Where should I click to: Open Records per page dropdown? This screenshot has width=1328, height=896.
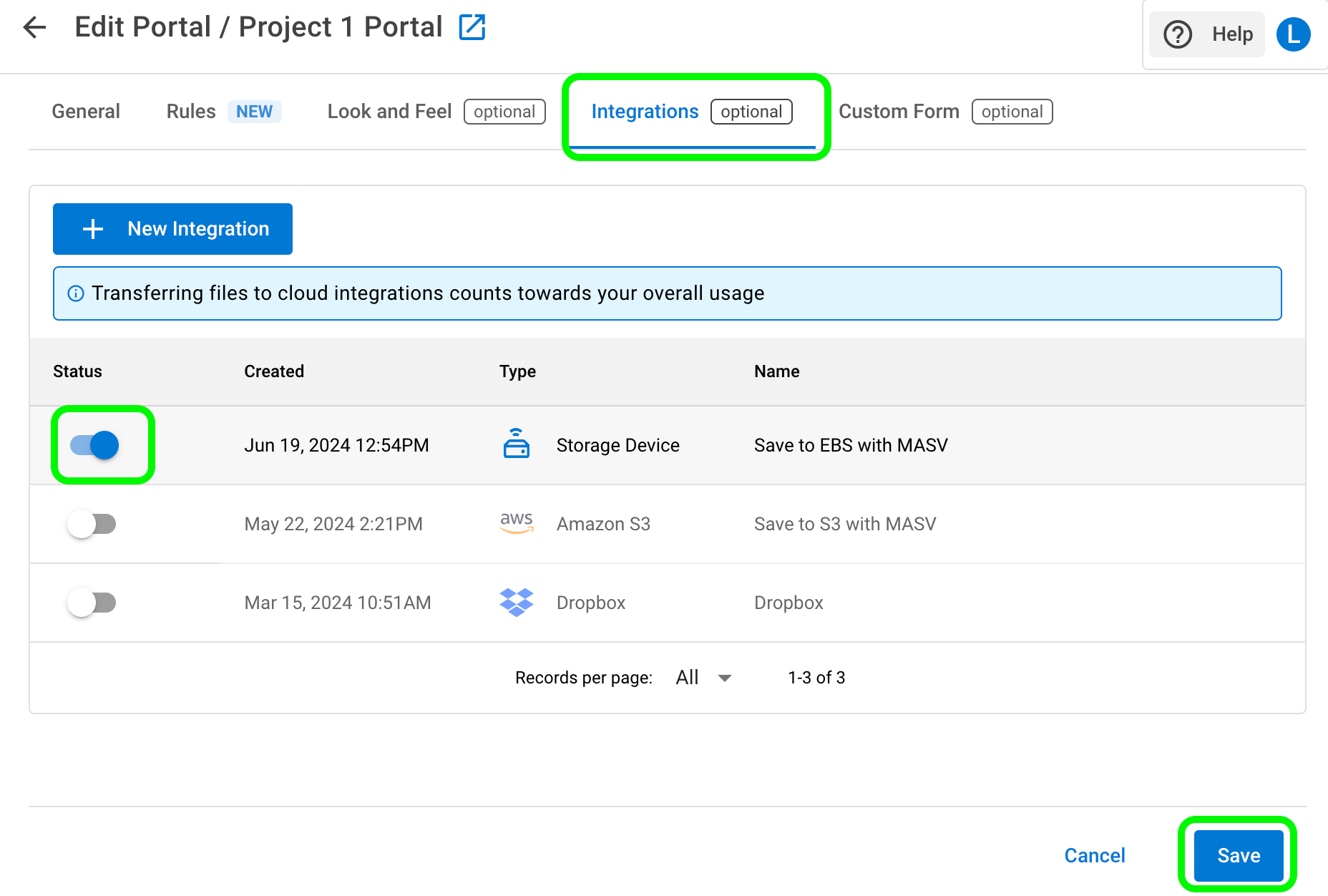pyautogui.click(x=704, y=678)
